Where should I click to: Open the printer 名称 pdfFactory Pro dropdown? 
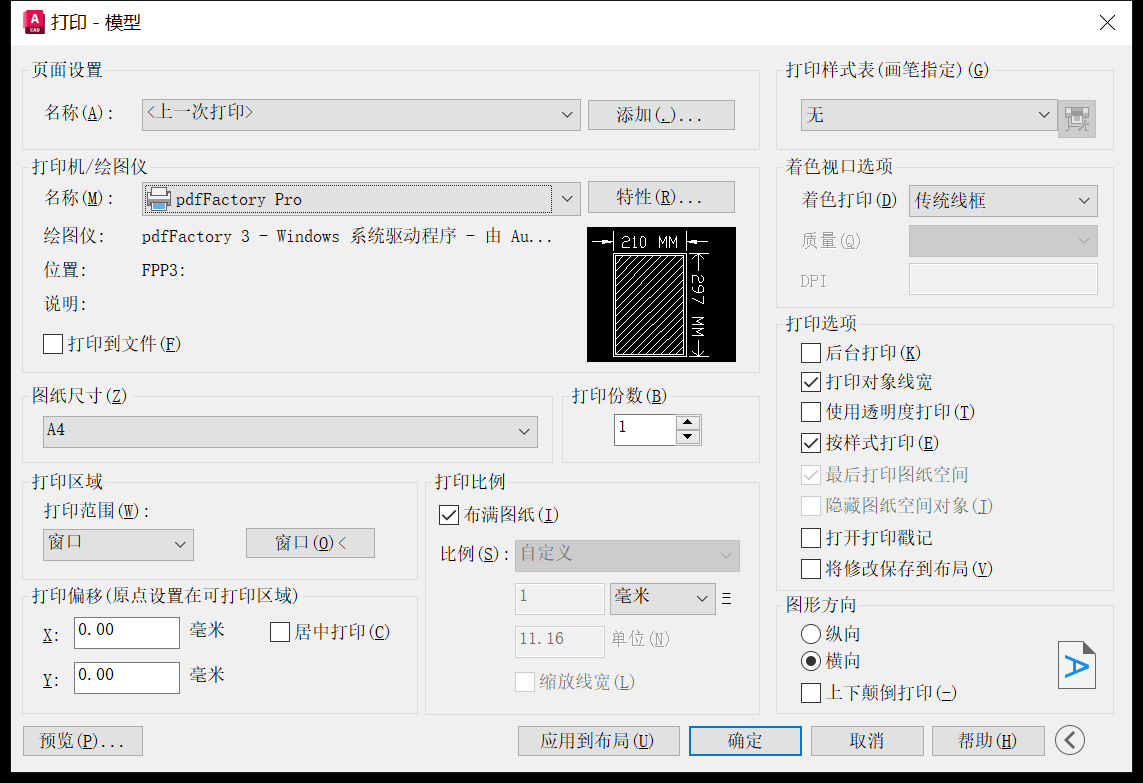[x=361, y=199]
